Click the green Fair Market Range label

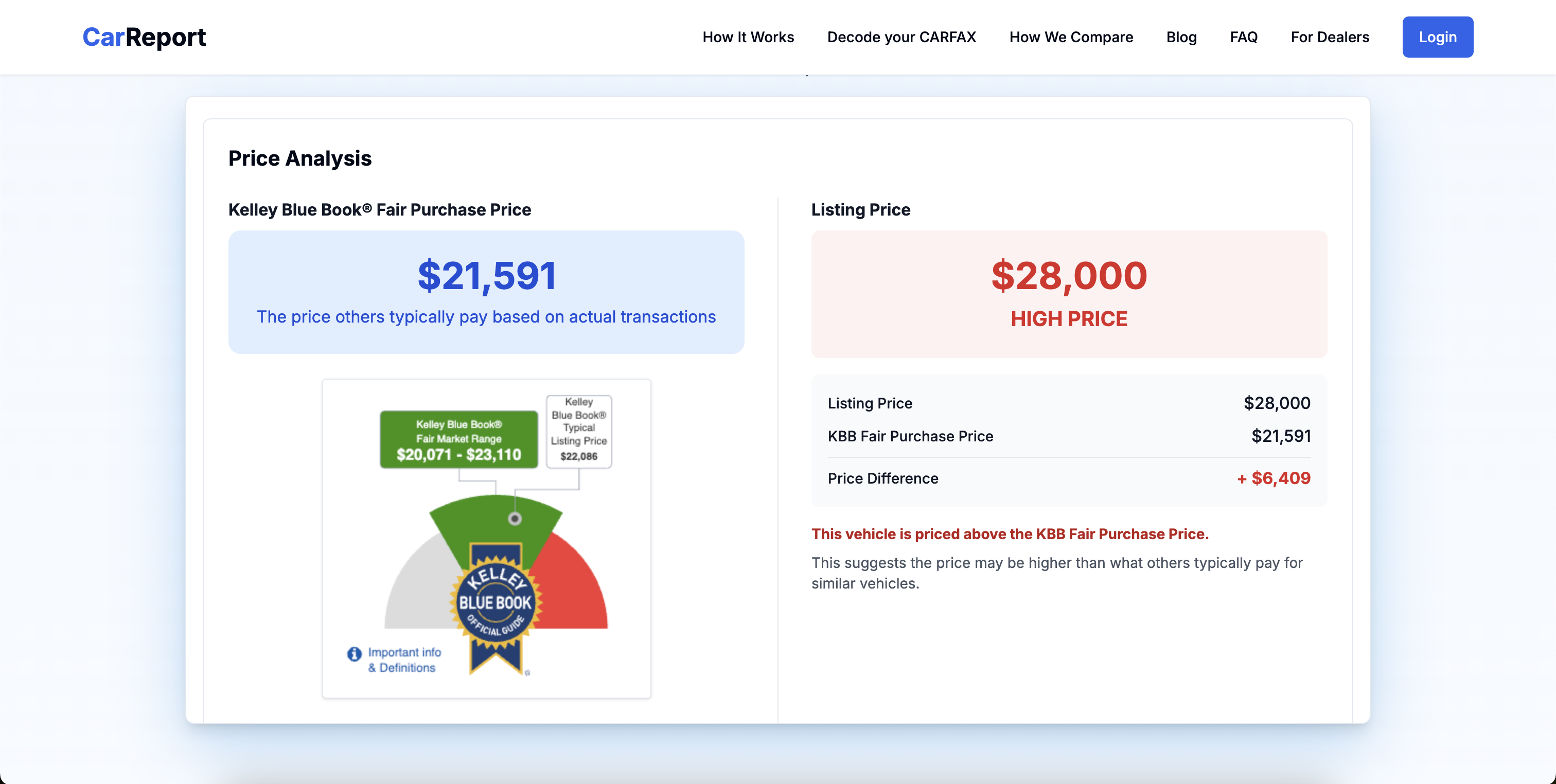[458, 439]
